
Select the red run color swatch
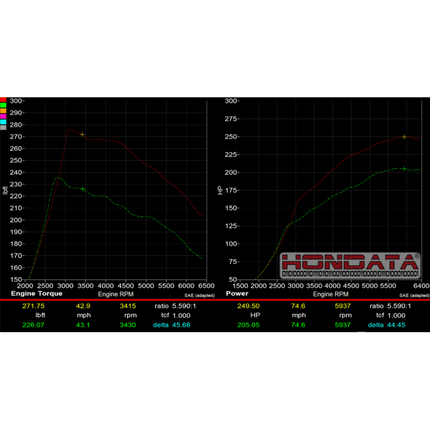point(3,100)
